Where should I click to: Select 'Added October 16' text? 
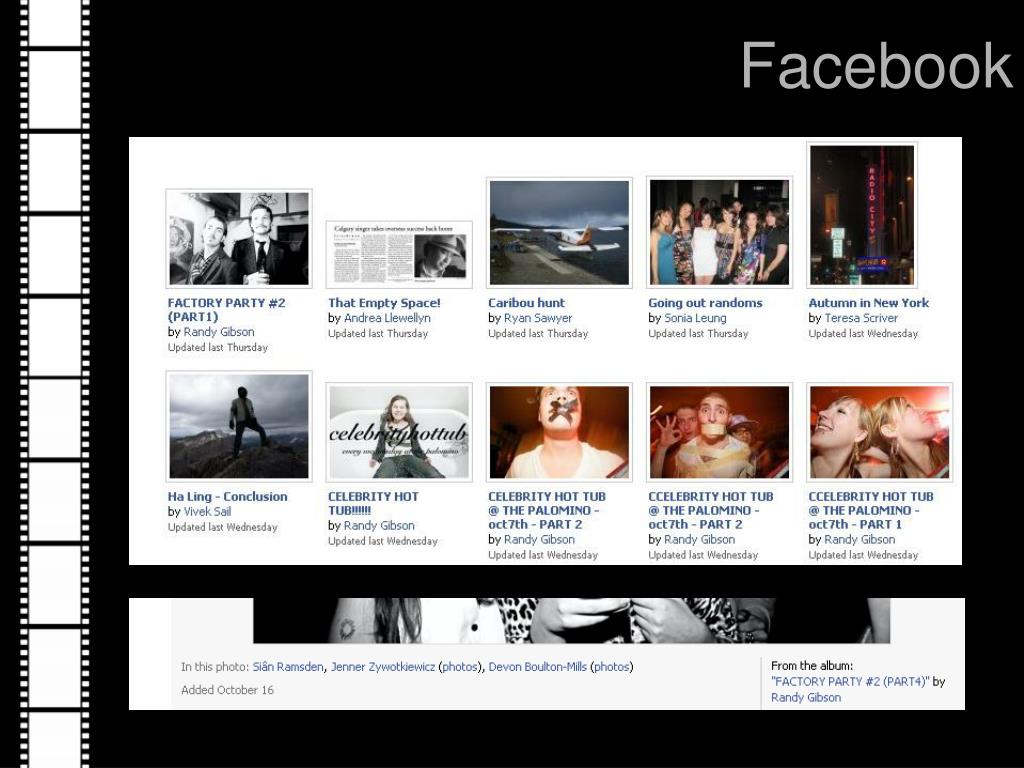tap(227, 690)
